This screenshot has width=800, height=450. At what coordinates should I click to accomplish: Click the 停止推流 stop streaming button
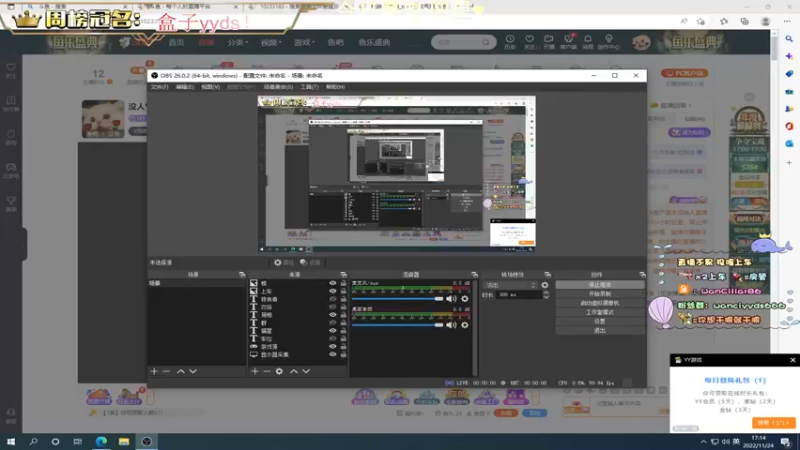coord(599,285)
